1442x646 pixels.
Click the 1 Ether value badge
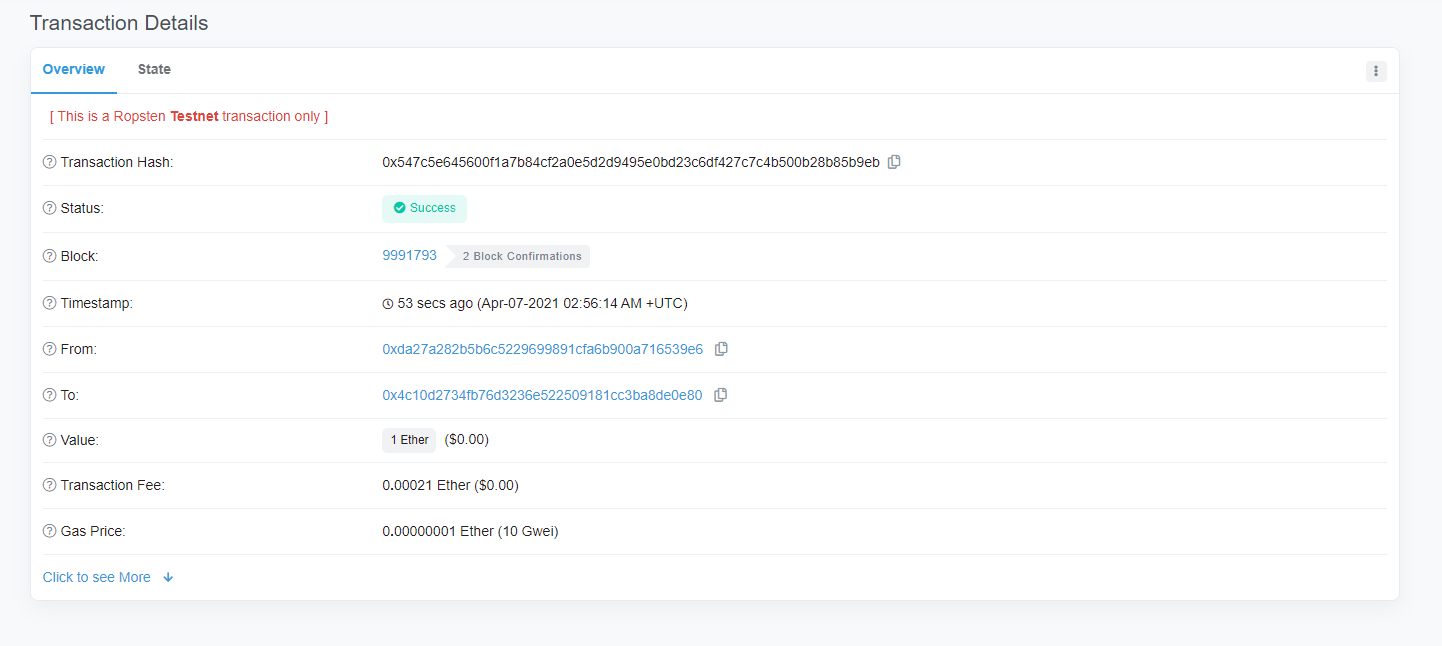pyautogui.click(x=408, y=440)
